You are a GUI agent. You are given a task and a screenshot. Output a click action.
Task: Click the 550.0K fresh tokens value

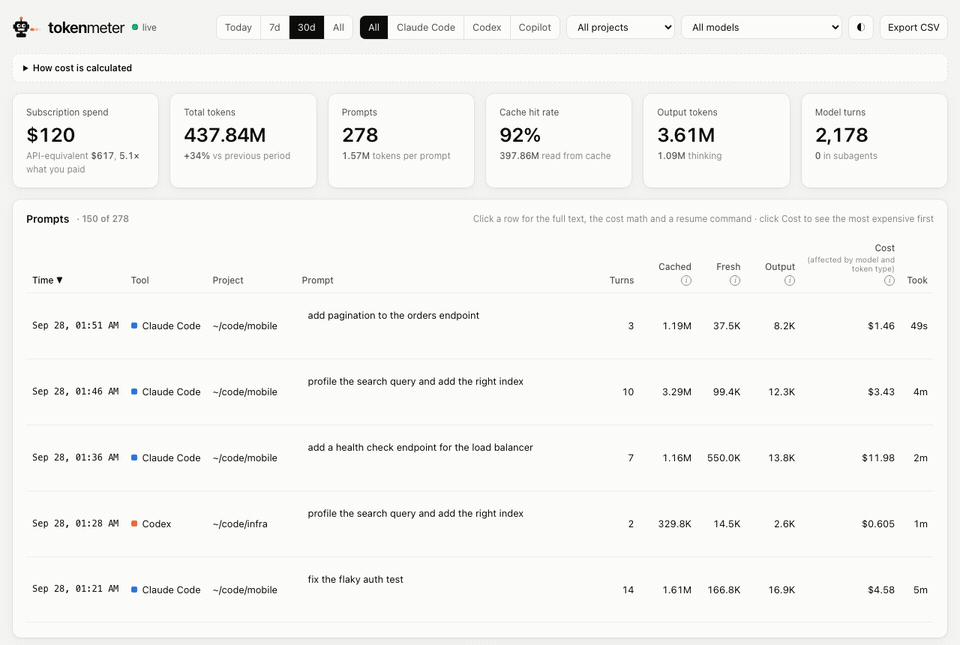724,458
